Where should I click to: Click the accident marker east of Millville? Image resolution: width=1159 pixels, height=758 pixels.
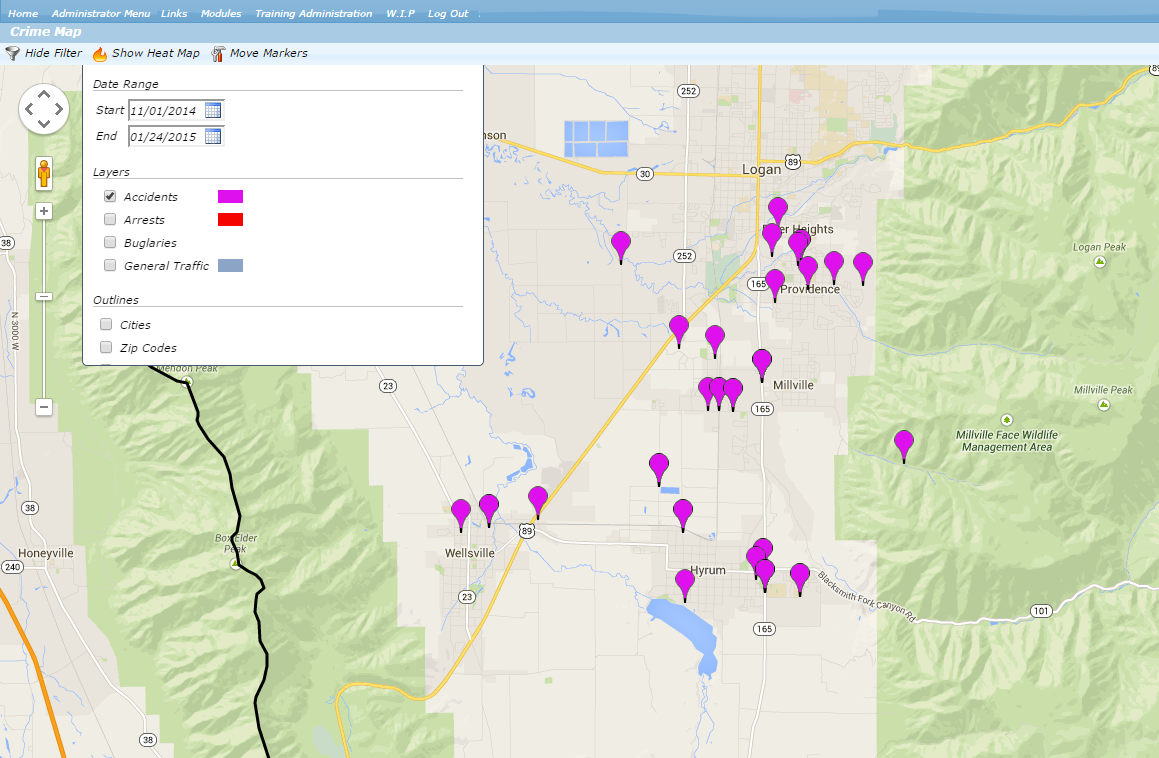click(x=904, y=443)
